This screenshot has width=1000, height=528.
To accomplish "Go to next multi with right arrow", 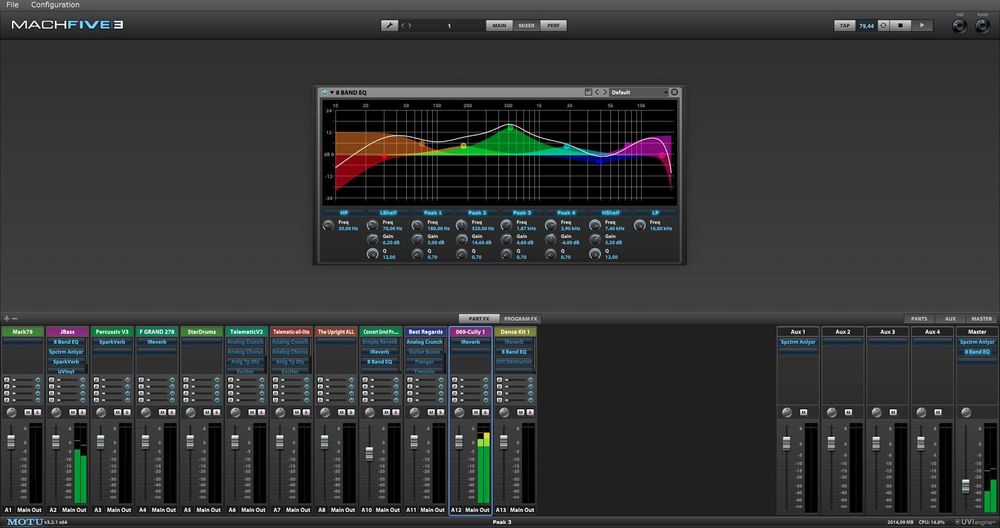I will coord(409,26).
